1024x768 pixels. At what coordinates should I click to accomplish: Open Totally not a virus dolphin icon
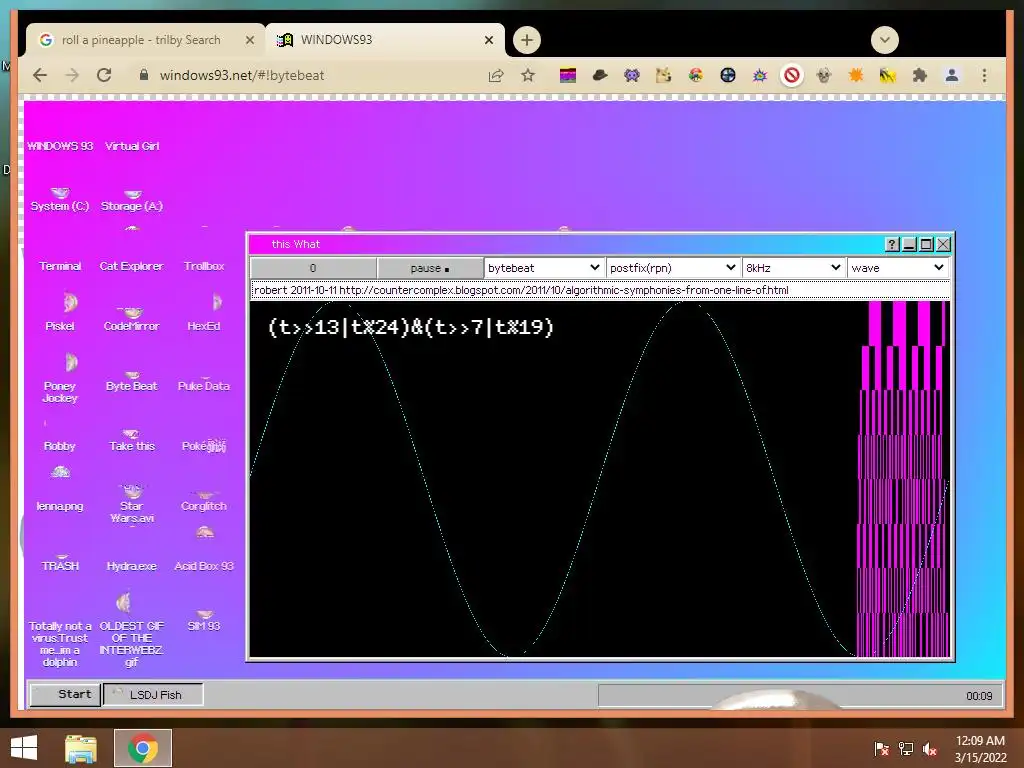60,643
